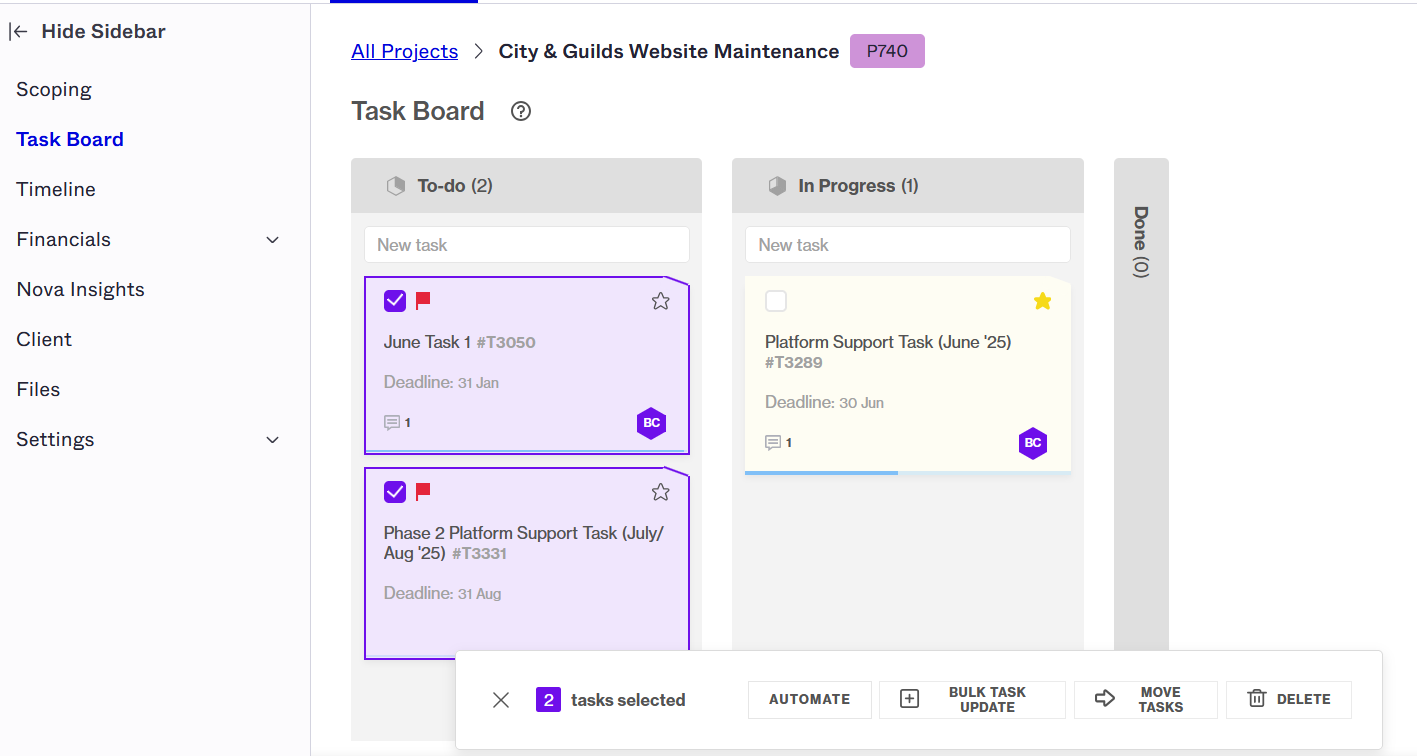Click BC avatar on Platform Support Task card
Image resolution: width=1417 pixels, height=756 pixels.
[x=1033, y=443]
